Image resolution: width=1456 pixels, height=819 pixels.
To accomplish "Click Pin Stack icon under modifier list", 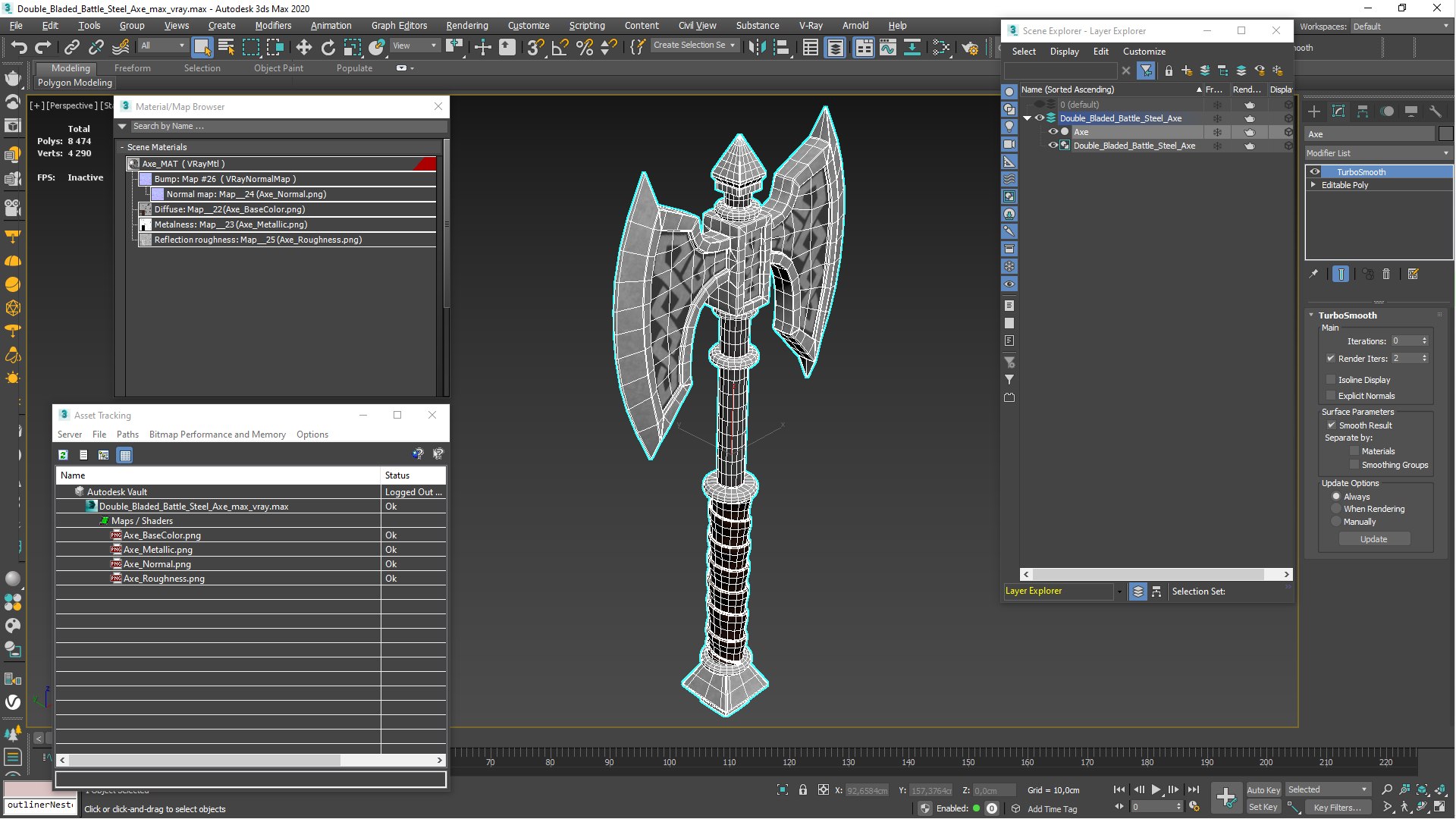I will [x=1313, y=275].
